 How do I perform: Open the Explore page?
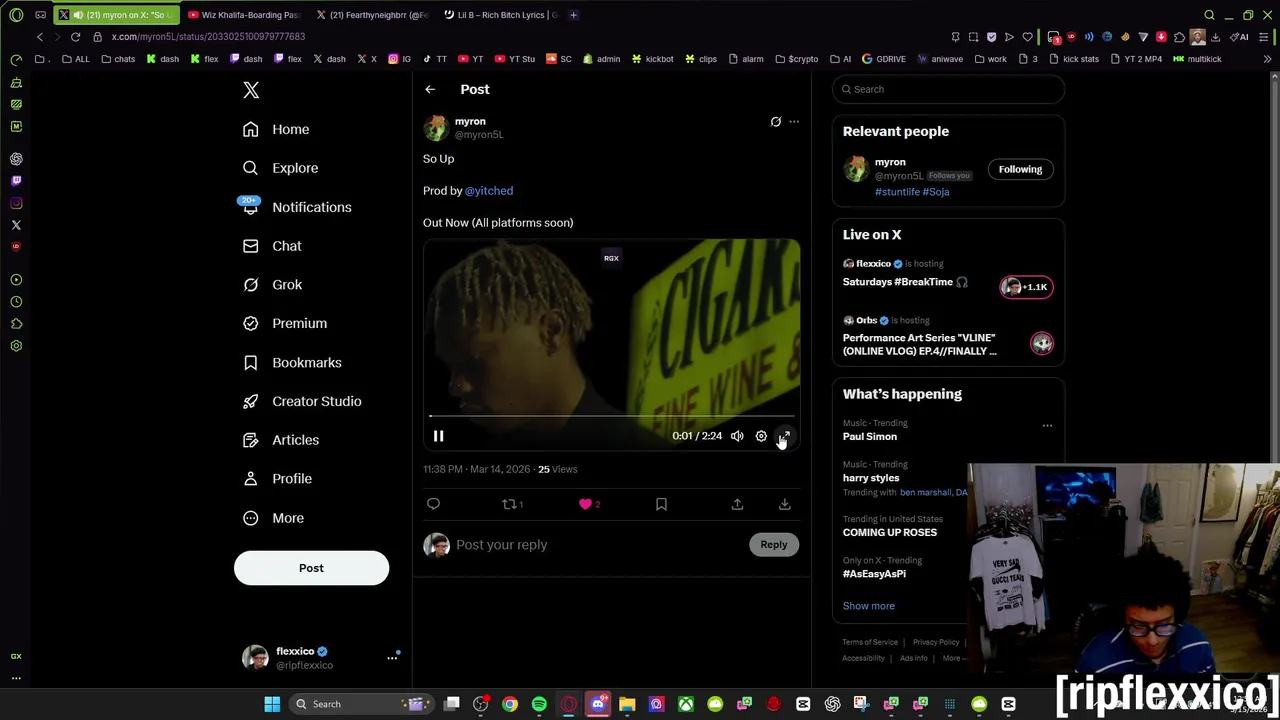point(281,168)
